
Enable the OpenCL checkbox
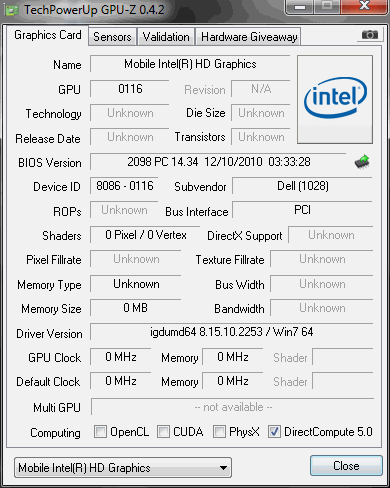pos(100,432)
